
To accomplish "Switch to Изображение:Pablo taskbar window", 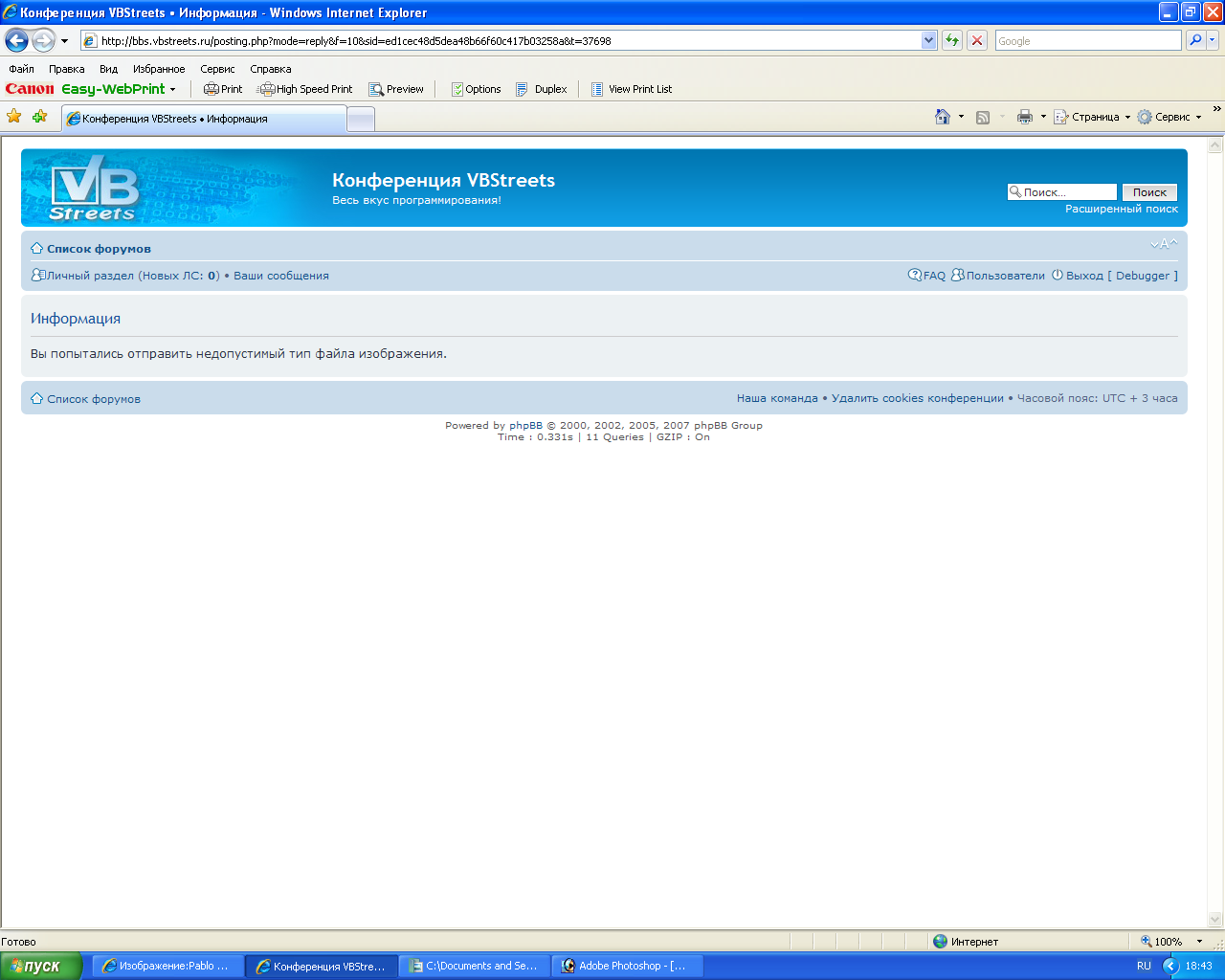I will click(x=167, y=966).
